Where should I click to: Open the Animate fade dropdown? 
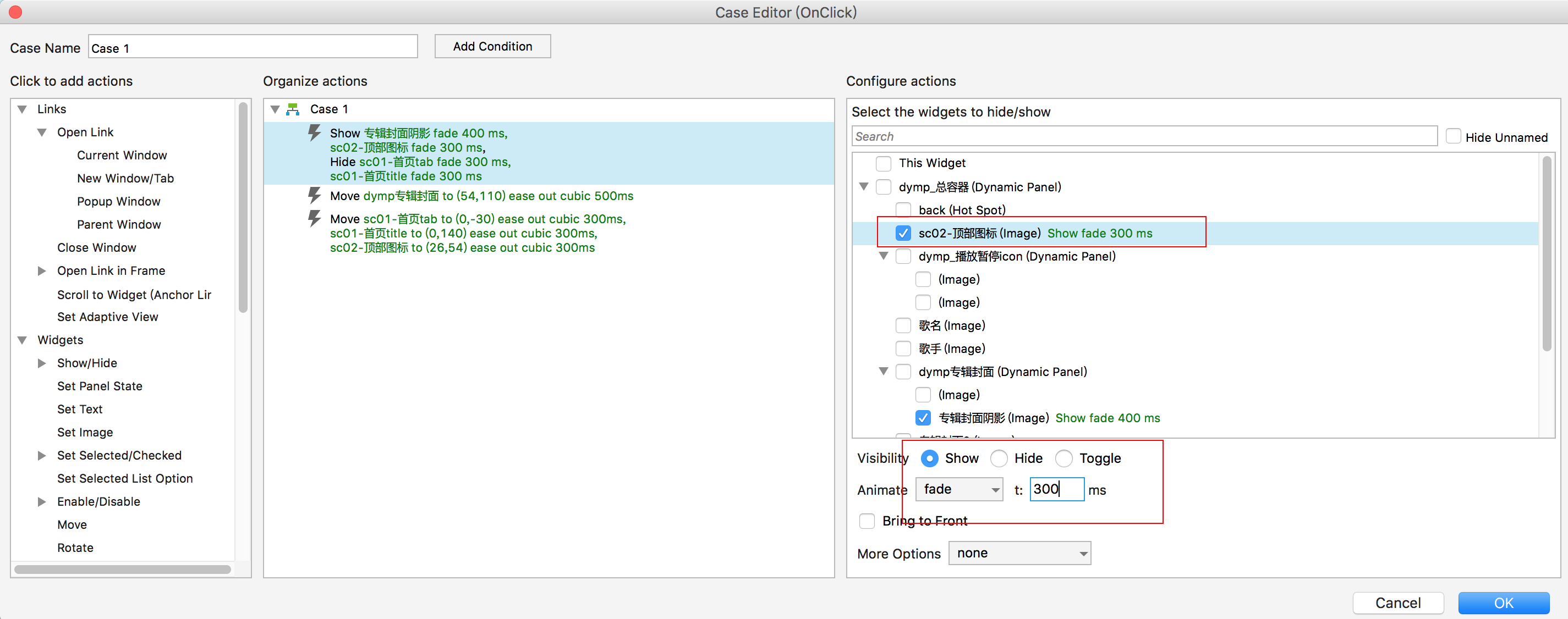959,489
